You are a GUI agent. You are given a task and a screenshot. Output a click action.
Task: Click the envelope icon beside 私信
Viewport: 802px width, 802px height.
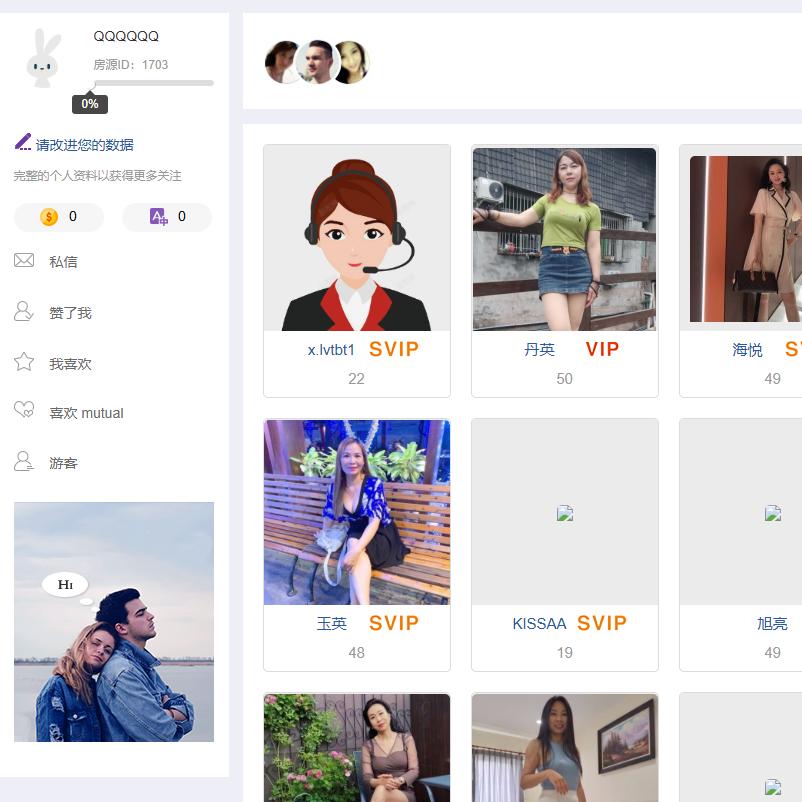tap(24, 261)
